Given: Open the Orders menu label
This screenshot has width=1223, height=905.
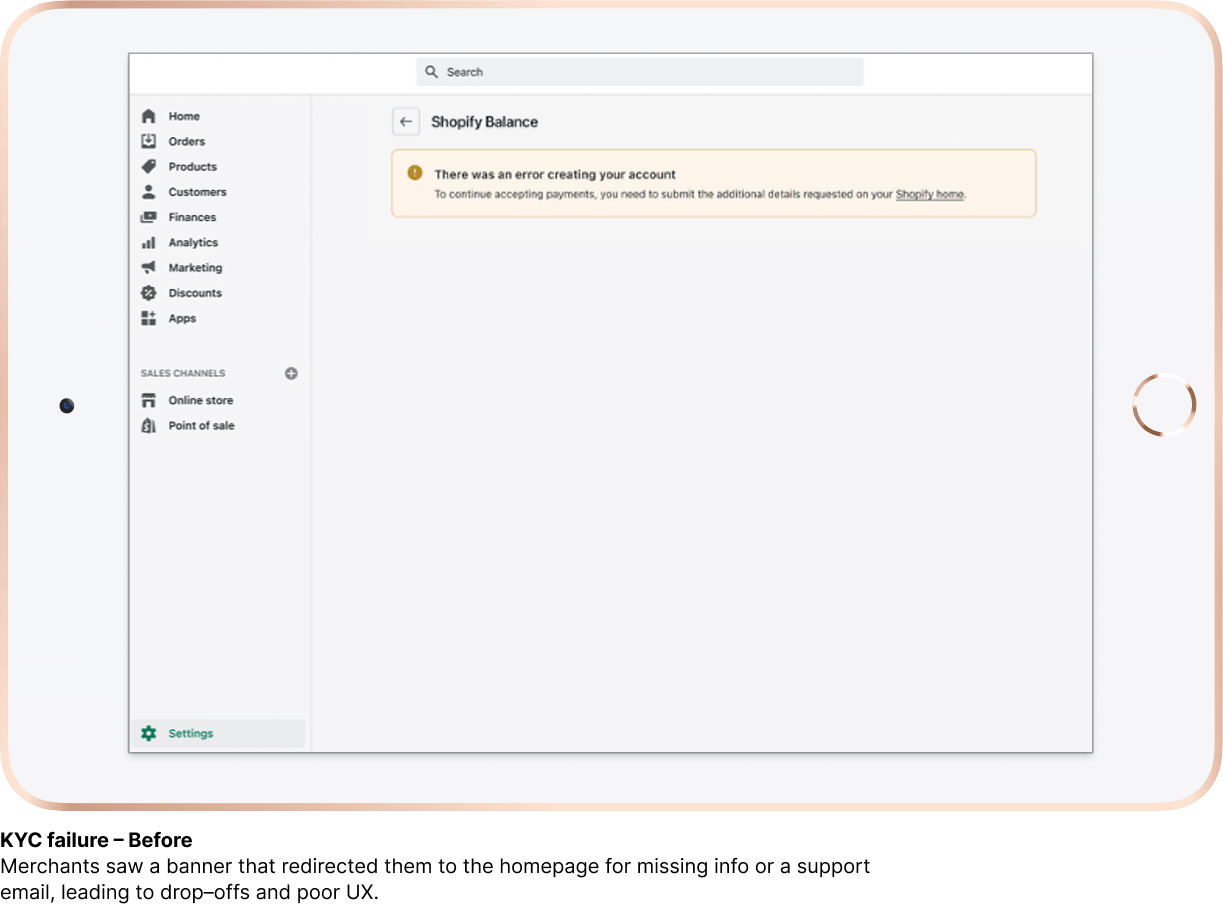Looking at the screenshot, I should tap(187, 141).
